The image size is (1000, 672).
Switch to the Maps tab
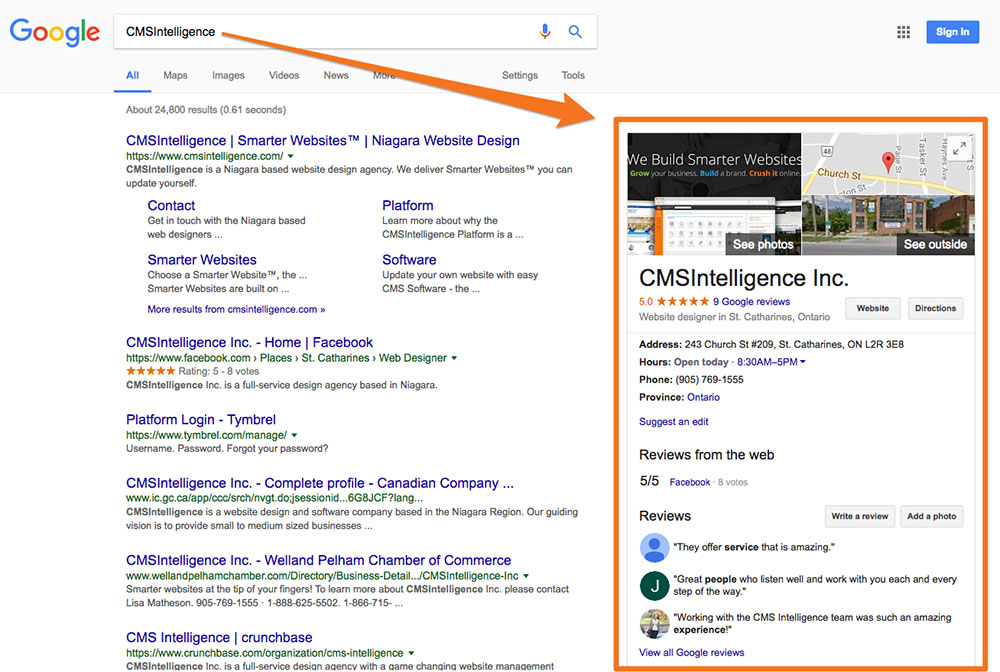(175, 75)
